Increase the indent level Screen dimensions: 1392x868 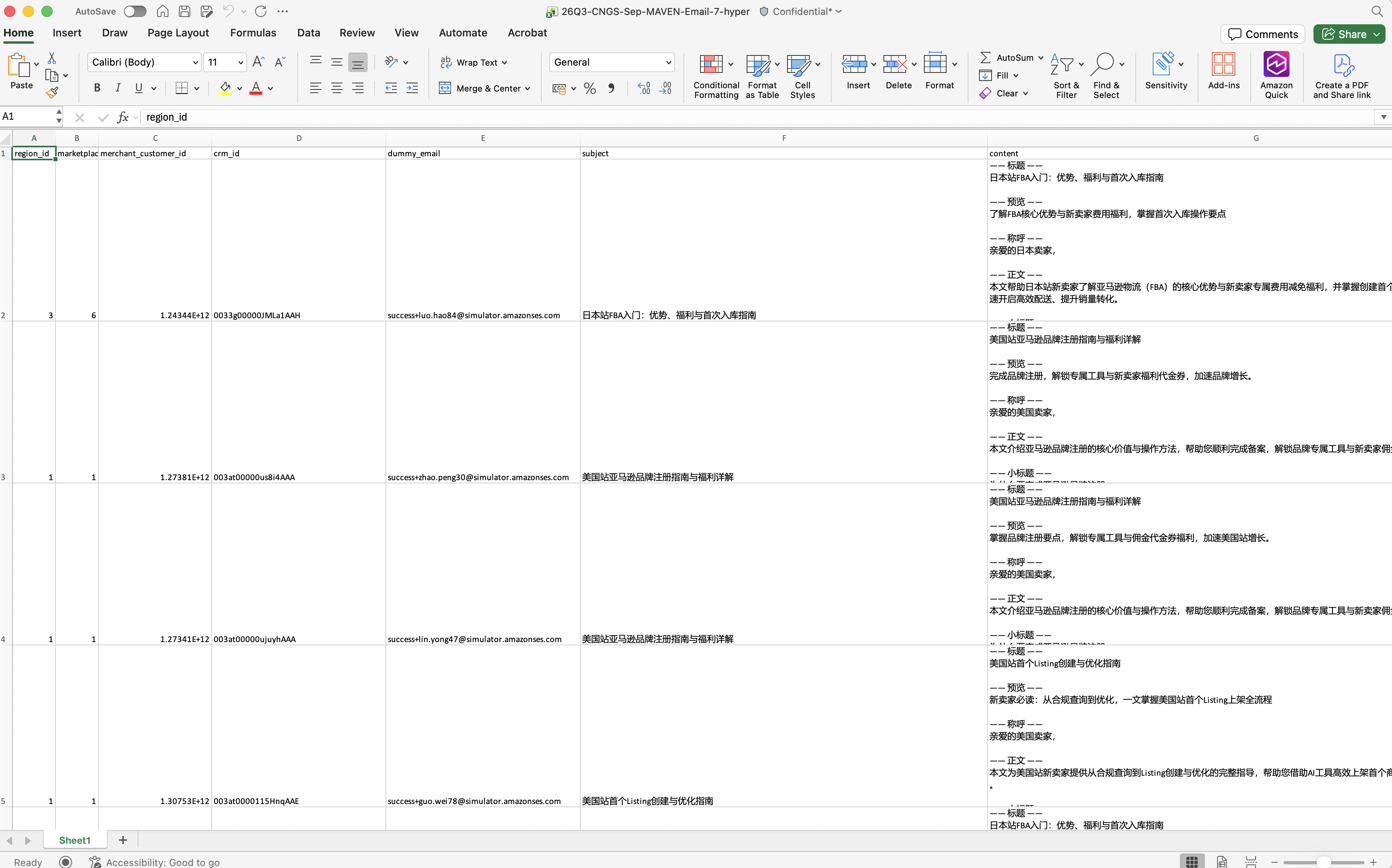click(412, 88)
